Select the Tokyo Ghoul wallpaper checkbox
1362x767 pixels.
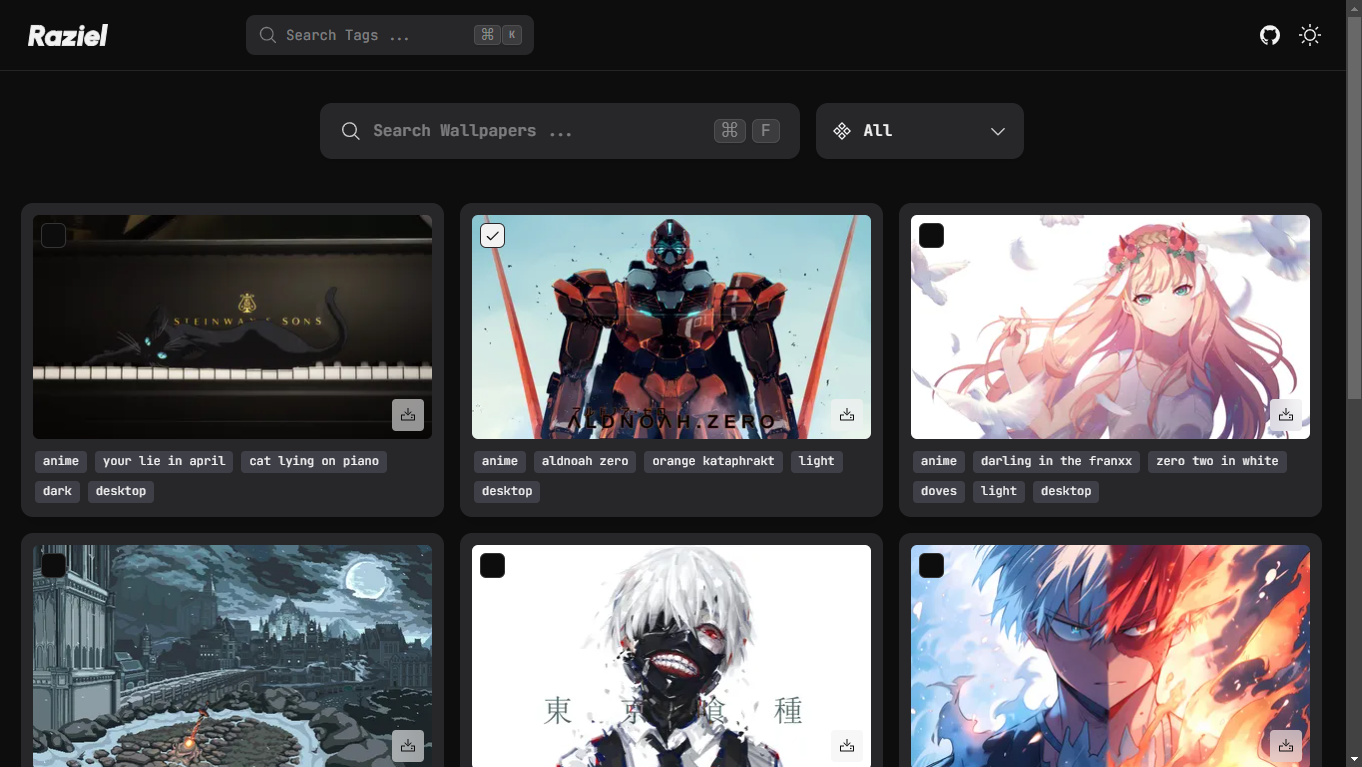point(492,565)
